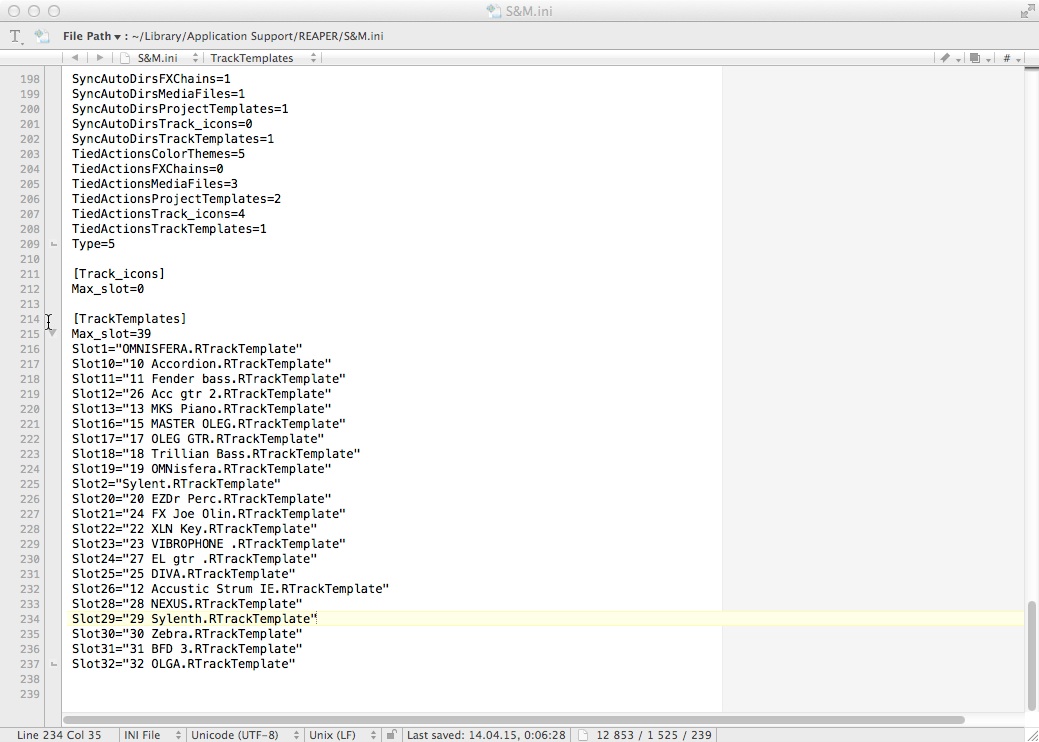Click the document statistics page icon
1039x742 pixels.
tap(583, 735)
